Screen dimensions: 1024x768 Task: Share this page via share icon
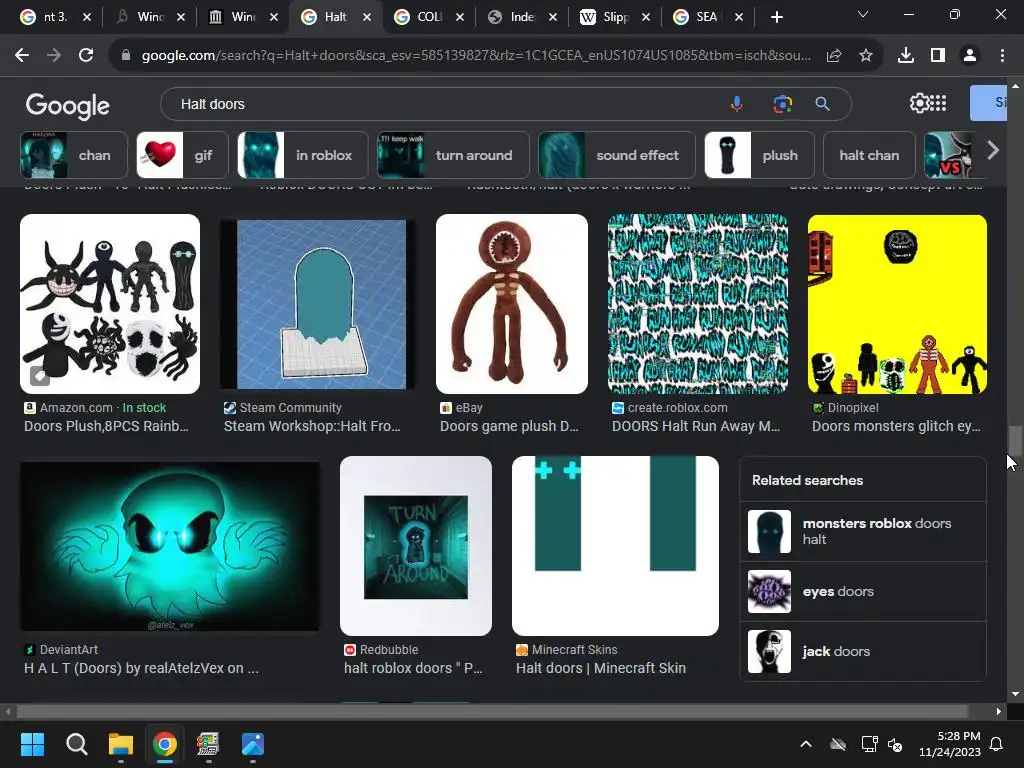point(834,56)
